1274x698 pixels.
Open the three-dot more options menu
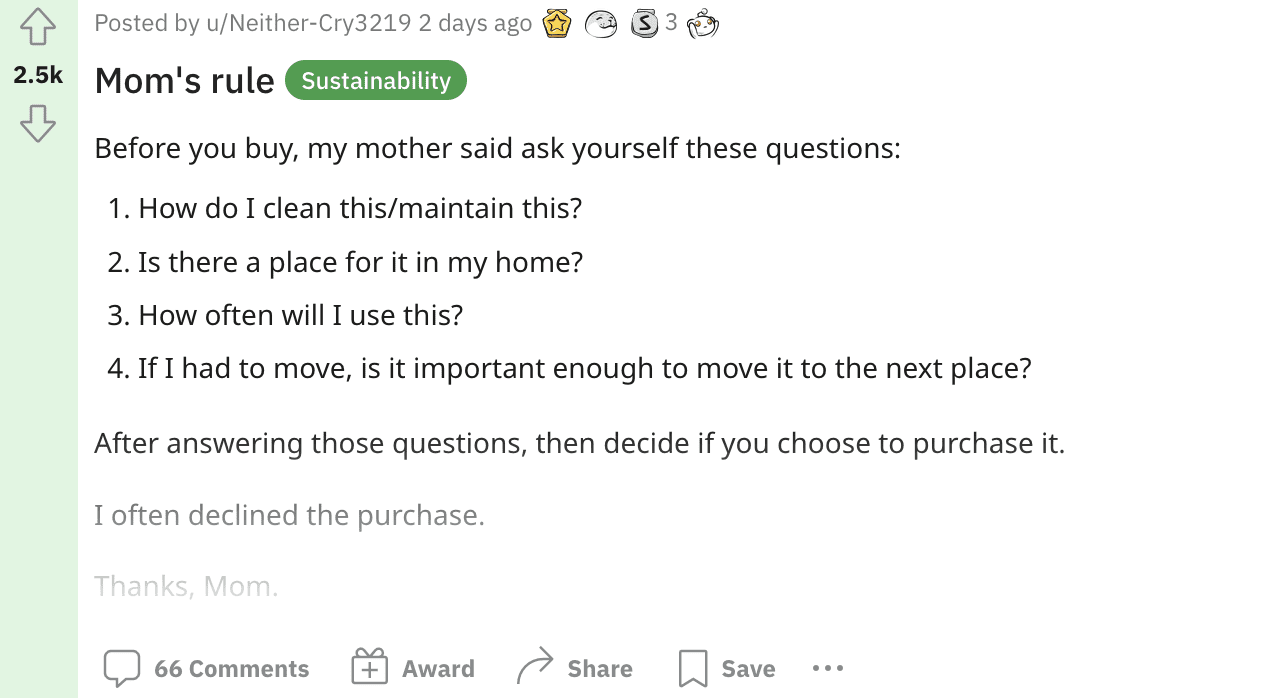click(828, 667)
